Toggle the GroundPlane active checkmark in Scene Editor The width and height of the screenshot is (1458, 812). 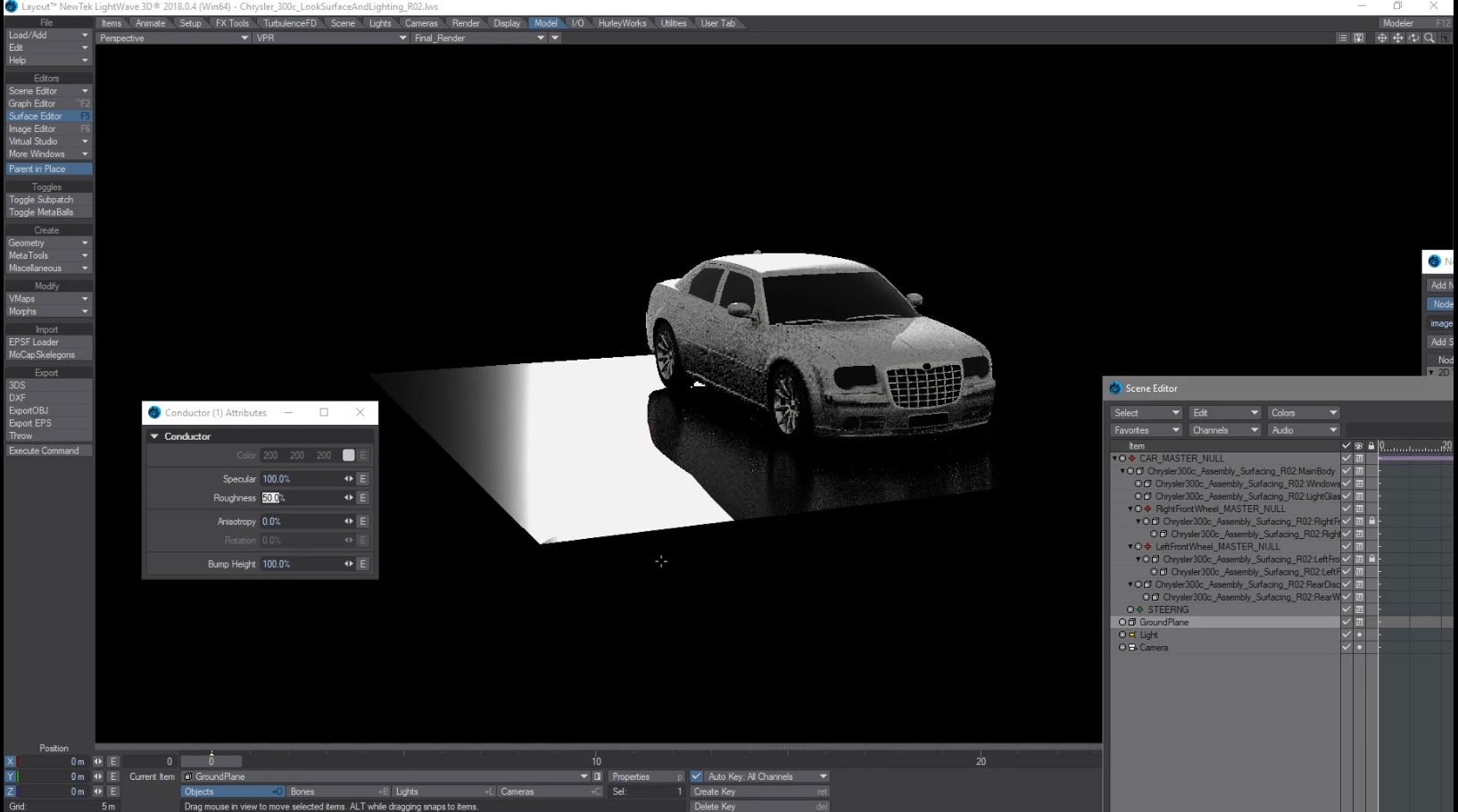point(1346,623)
